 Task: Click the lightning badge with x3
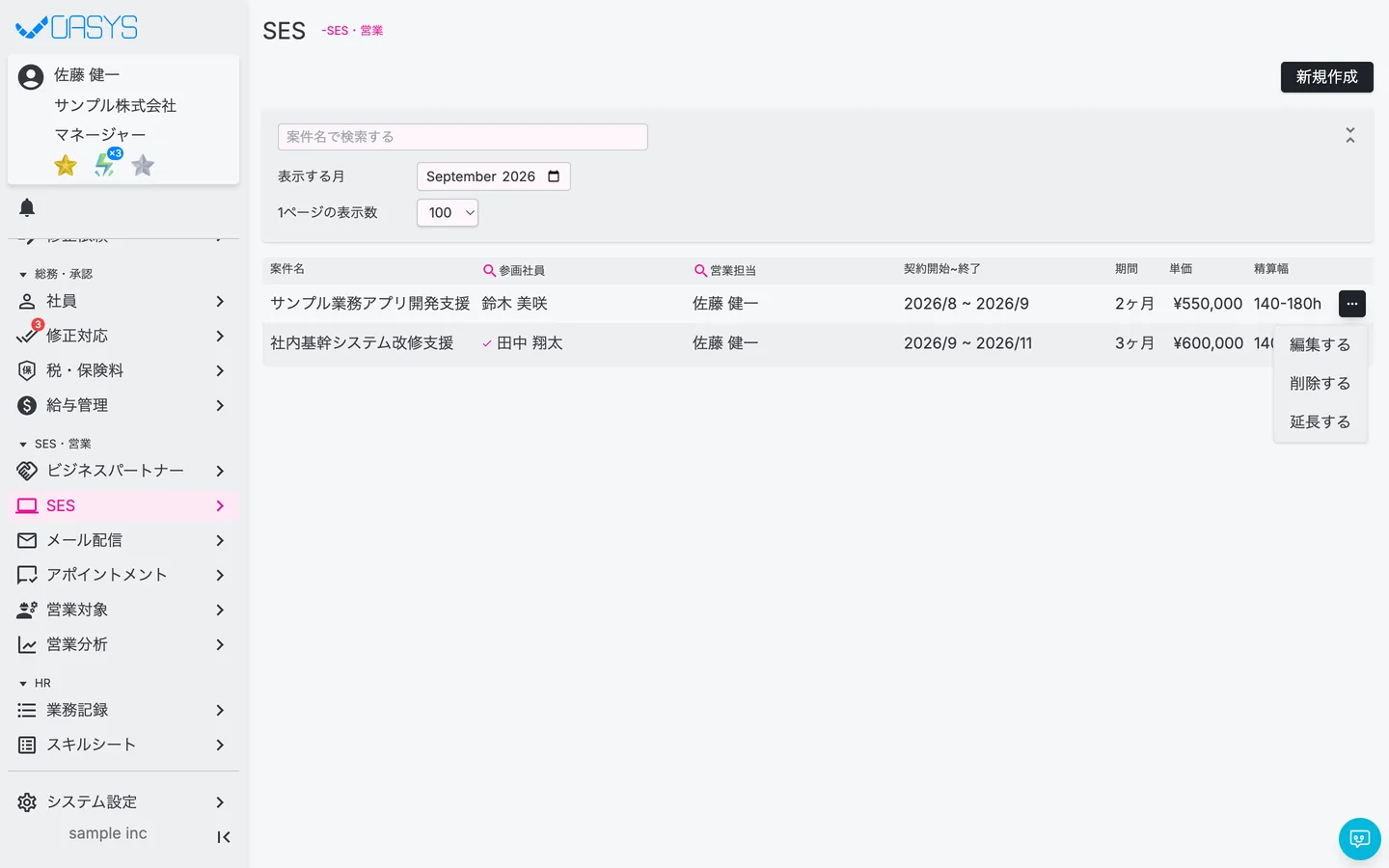(x=105, y=164)
